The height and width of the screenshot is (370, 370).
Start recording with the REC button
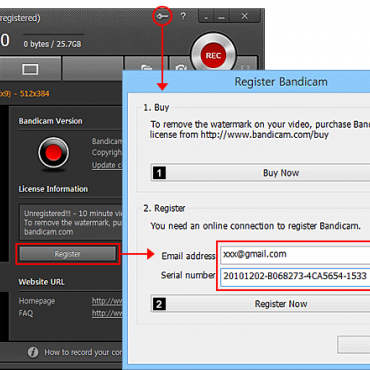tap(213, 55)
